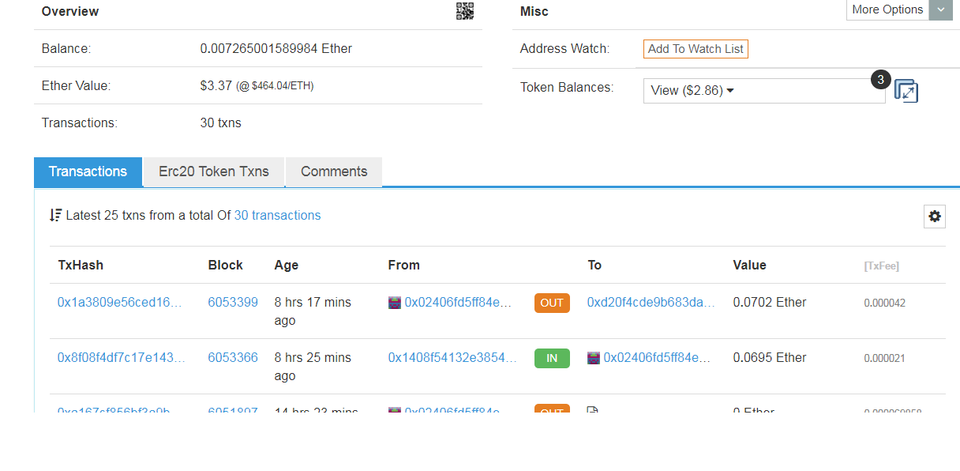The height and width of the screenshot is (471, 960).
Task: Open the View ($2.86) token balances dropdown
Action: click(764, 91)
